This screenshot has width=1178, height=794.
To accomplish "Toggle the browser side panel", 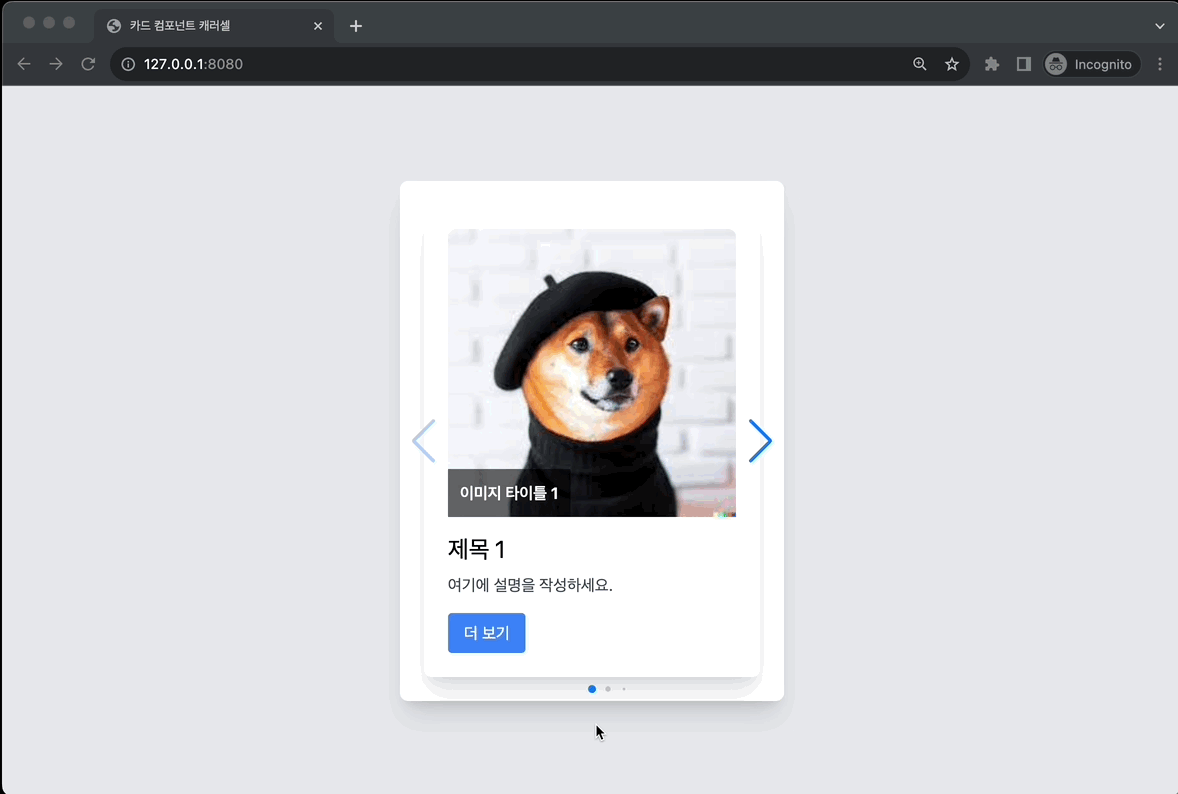I will tap(1024, 64).
